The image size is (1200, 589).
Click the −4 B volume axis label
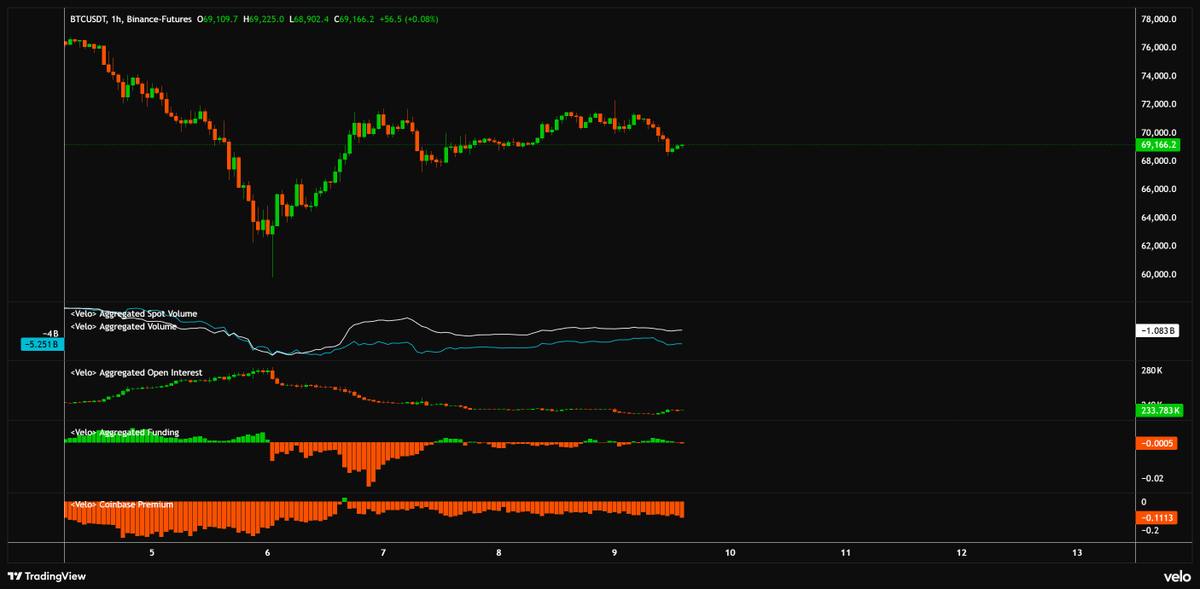pos(52,333)
